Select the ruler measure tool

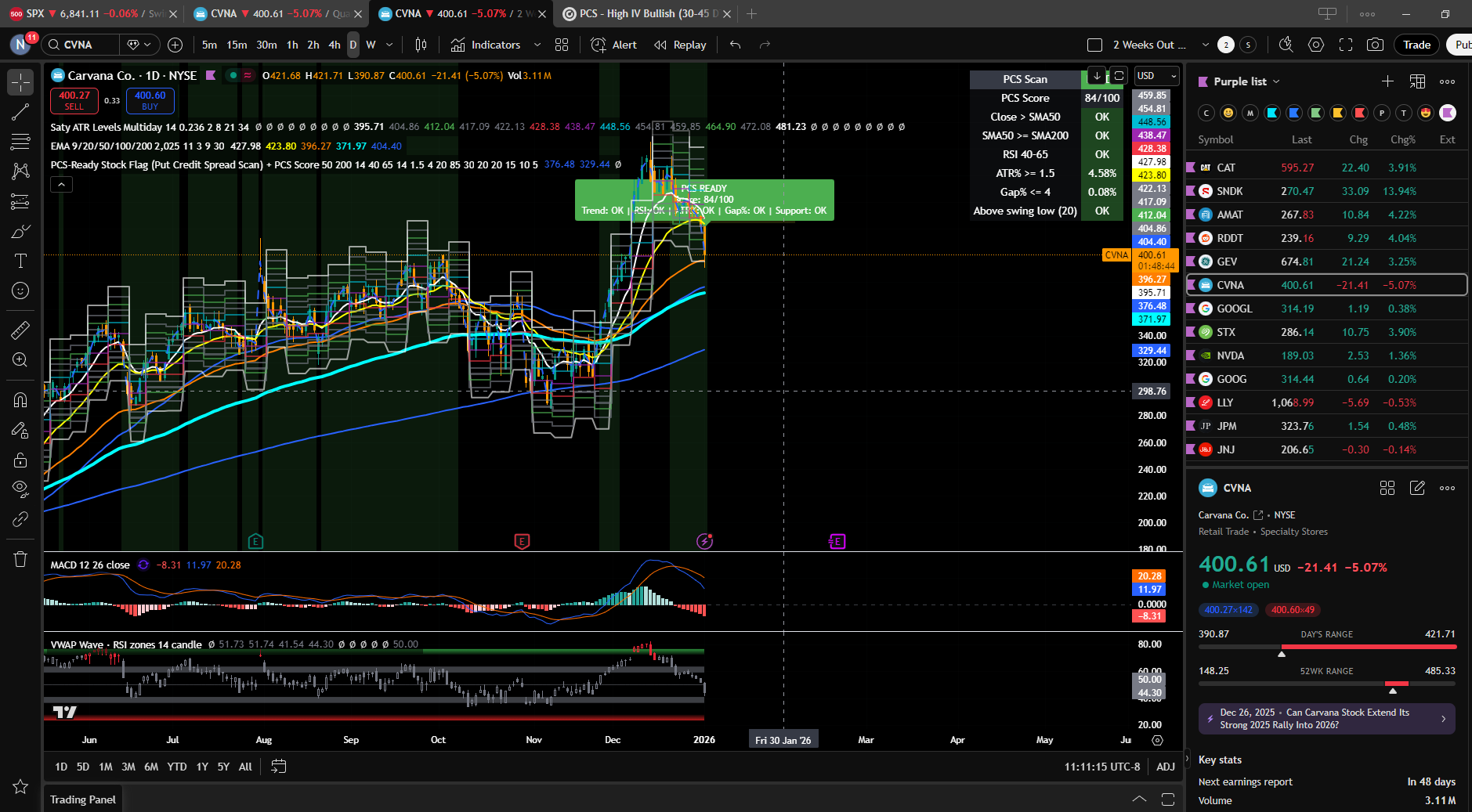point(20,330)
